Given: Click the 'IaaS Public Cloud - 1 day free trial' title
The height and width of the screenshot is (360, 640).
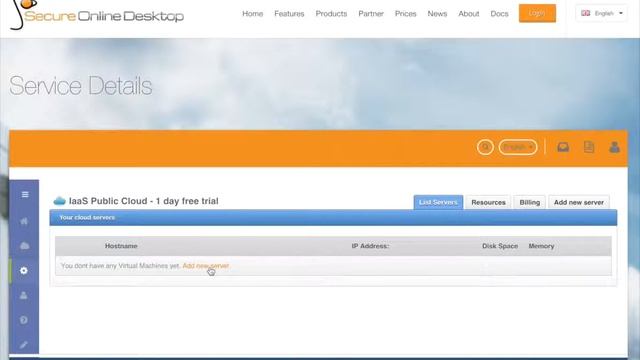Looking at the screenshot, I should tap(144, 201).
